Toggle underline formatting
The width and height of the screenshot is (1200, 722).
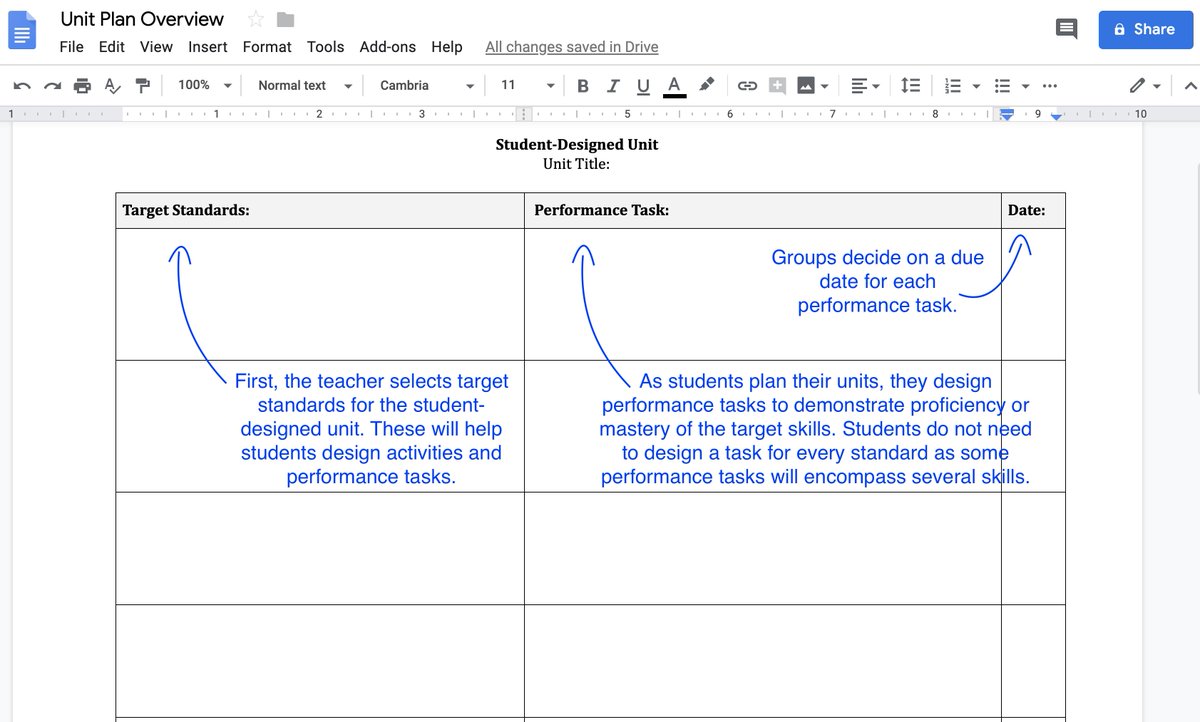tap(643, 85)
